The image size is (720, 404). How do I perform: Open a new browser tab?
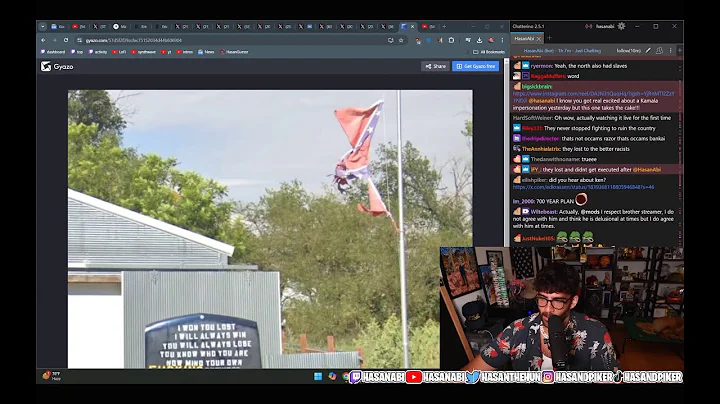coord(444,27)
